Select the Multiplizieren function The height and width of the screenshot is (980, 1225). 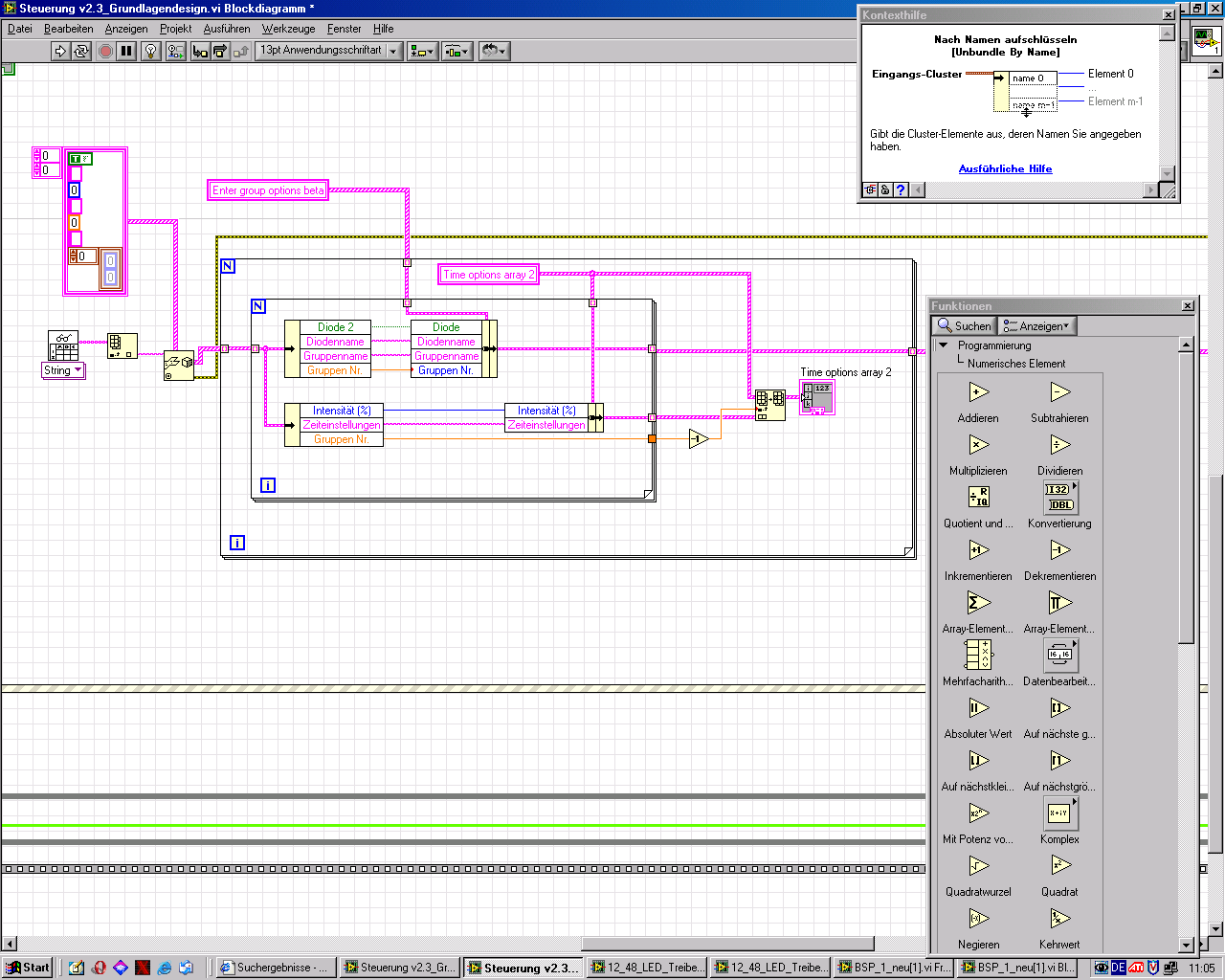click(978, 445)
